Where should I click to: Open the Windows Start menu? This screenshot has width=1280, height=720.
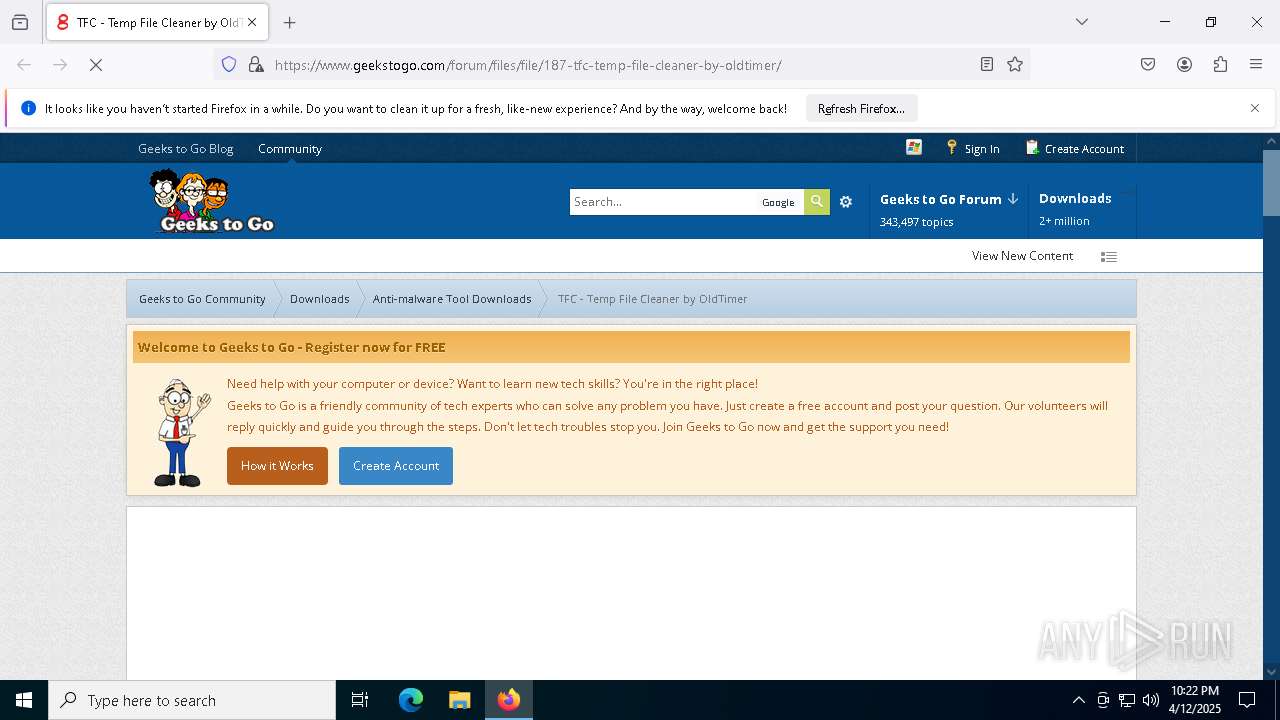(x=24, y=700)
